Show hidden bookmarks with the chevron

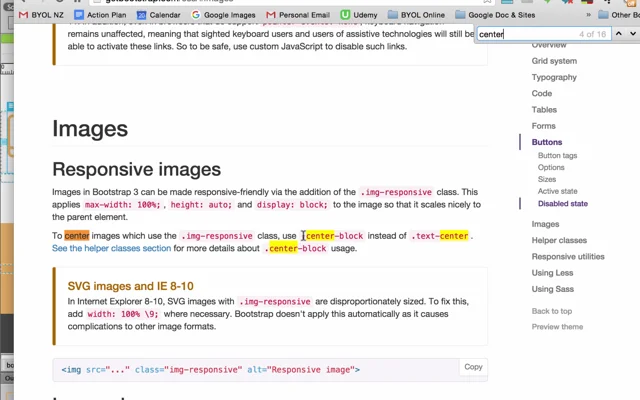[x=588, y=15]
